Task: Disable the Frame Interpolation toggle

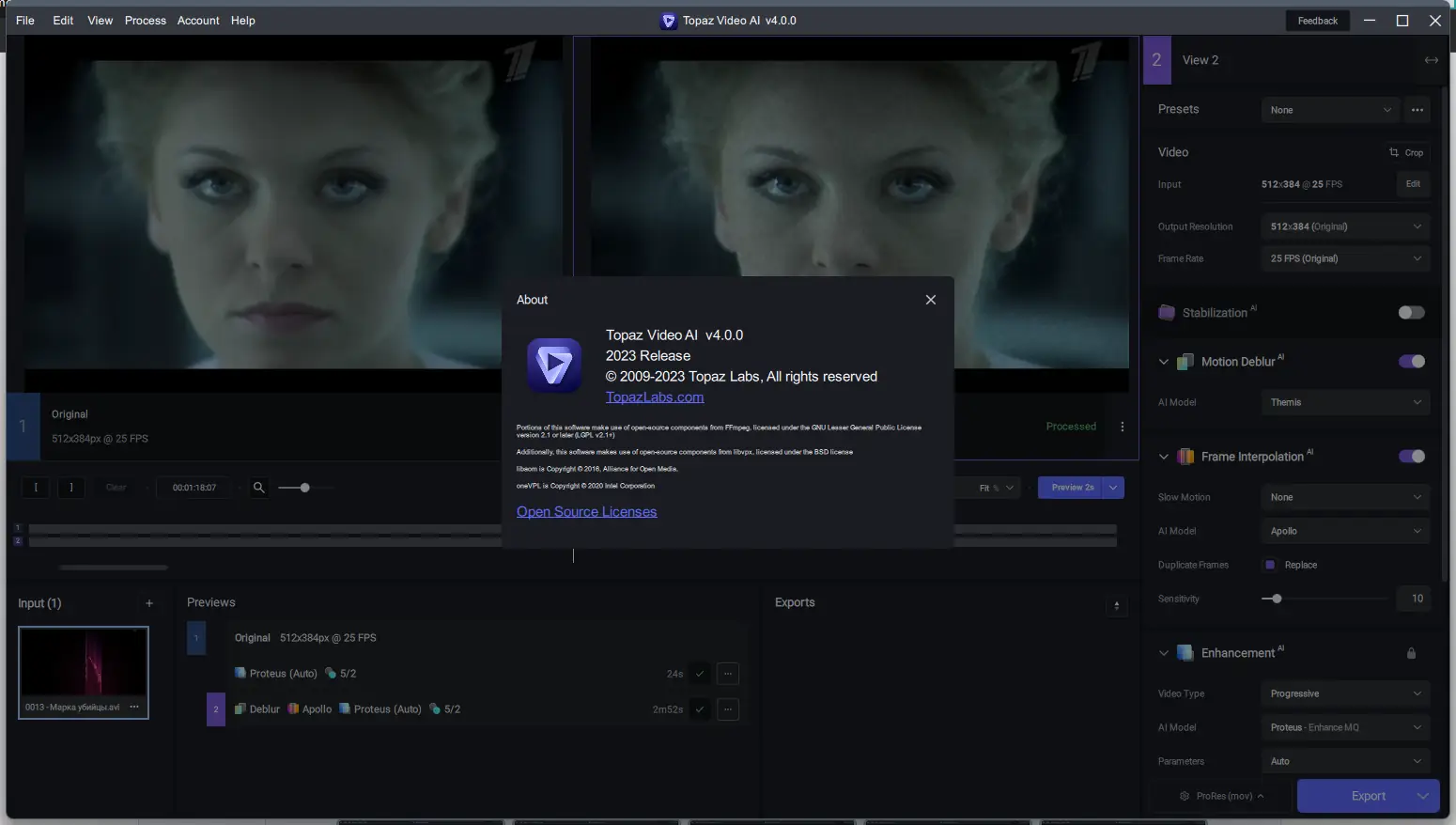Action: pyautogui.click(x=1411, y=457)
